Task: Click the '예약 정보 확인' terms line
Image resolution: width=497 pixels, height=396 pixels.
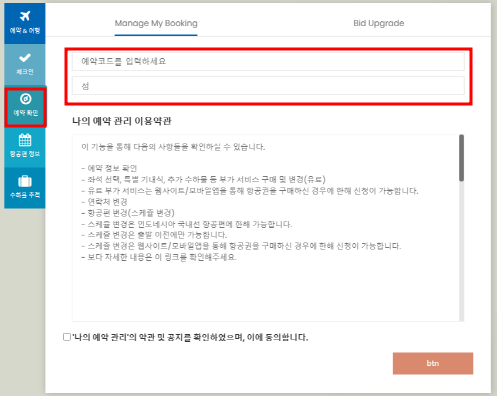Action: click(x=109, y=168)
